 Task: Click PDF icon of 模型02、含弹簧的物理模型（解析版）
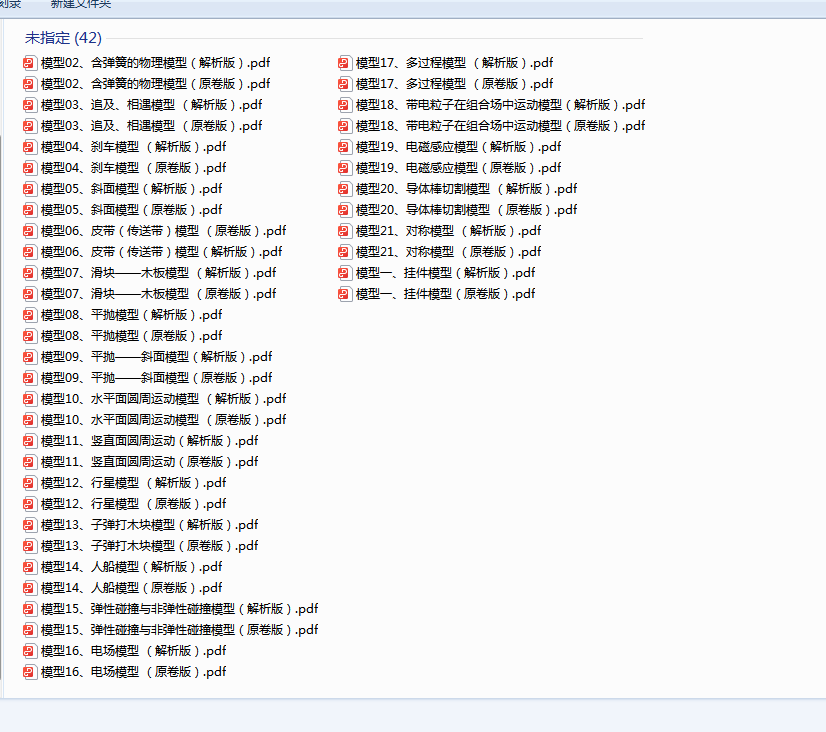point(30,63)
